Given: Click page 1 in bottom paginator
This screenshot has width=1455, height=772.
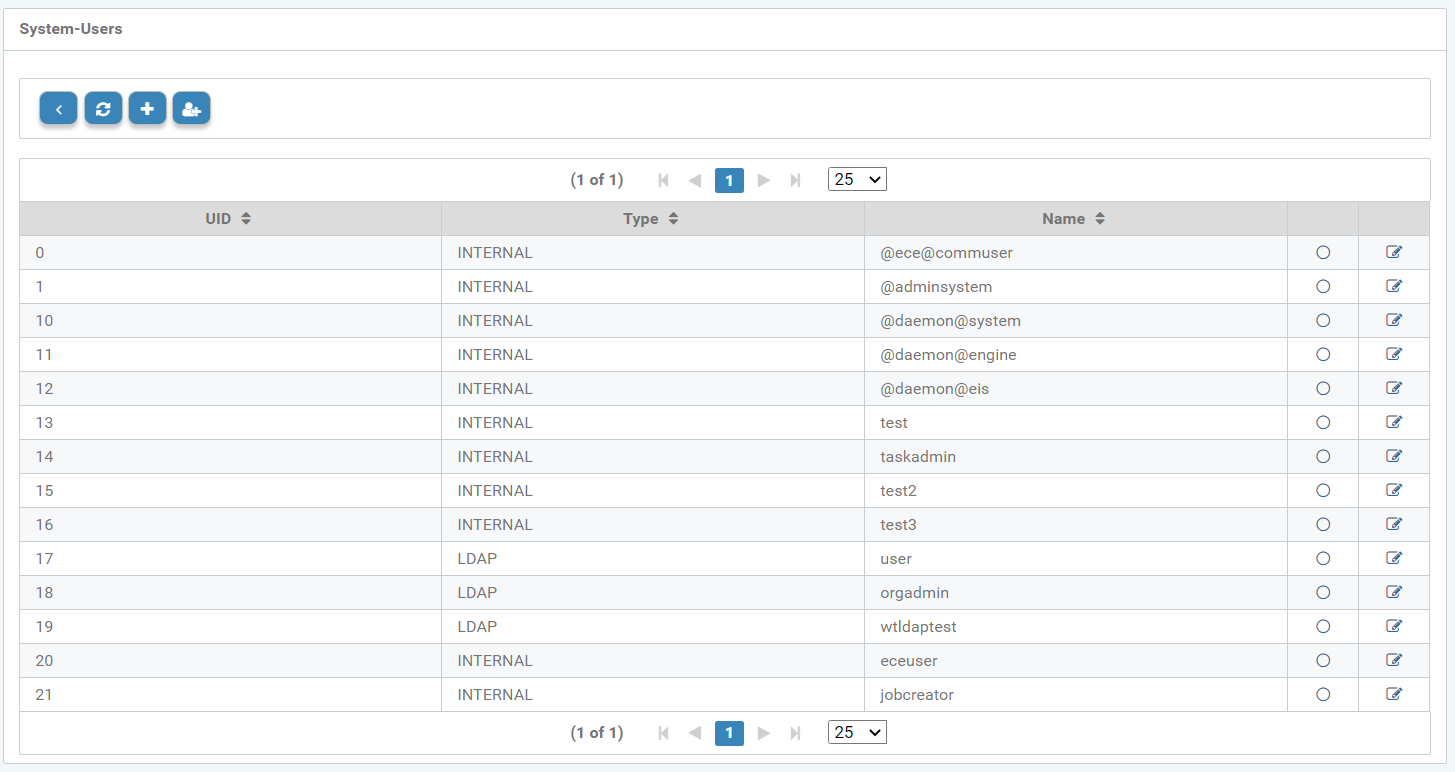Looking at the screenshot, I should coord(729,733).
